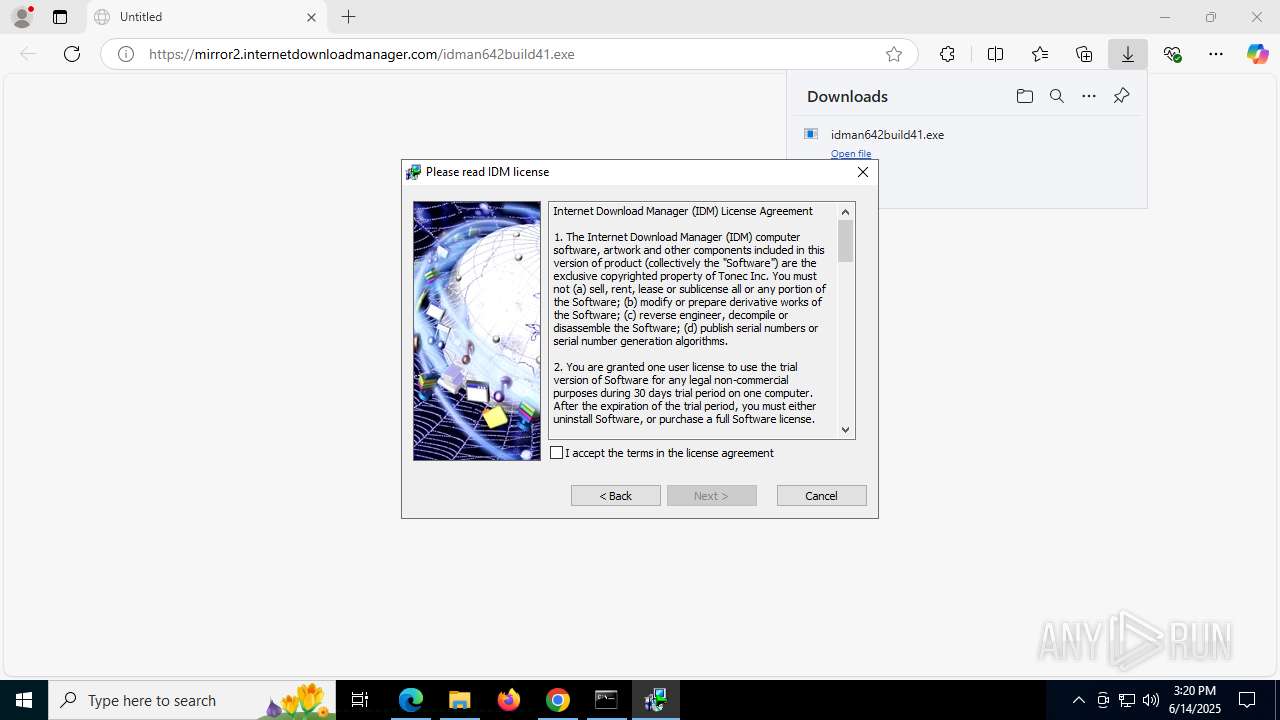Select the Untitled tab
The height and width of the screenshot is (720, 1280).
pos(207,17)
